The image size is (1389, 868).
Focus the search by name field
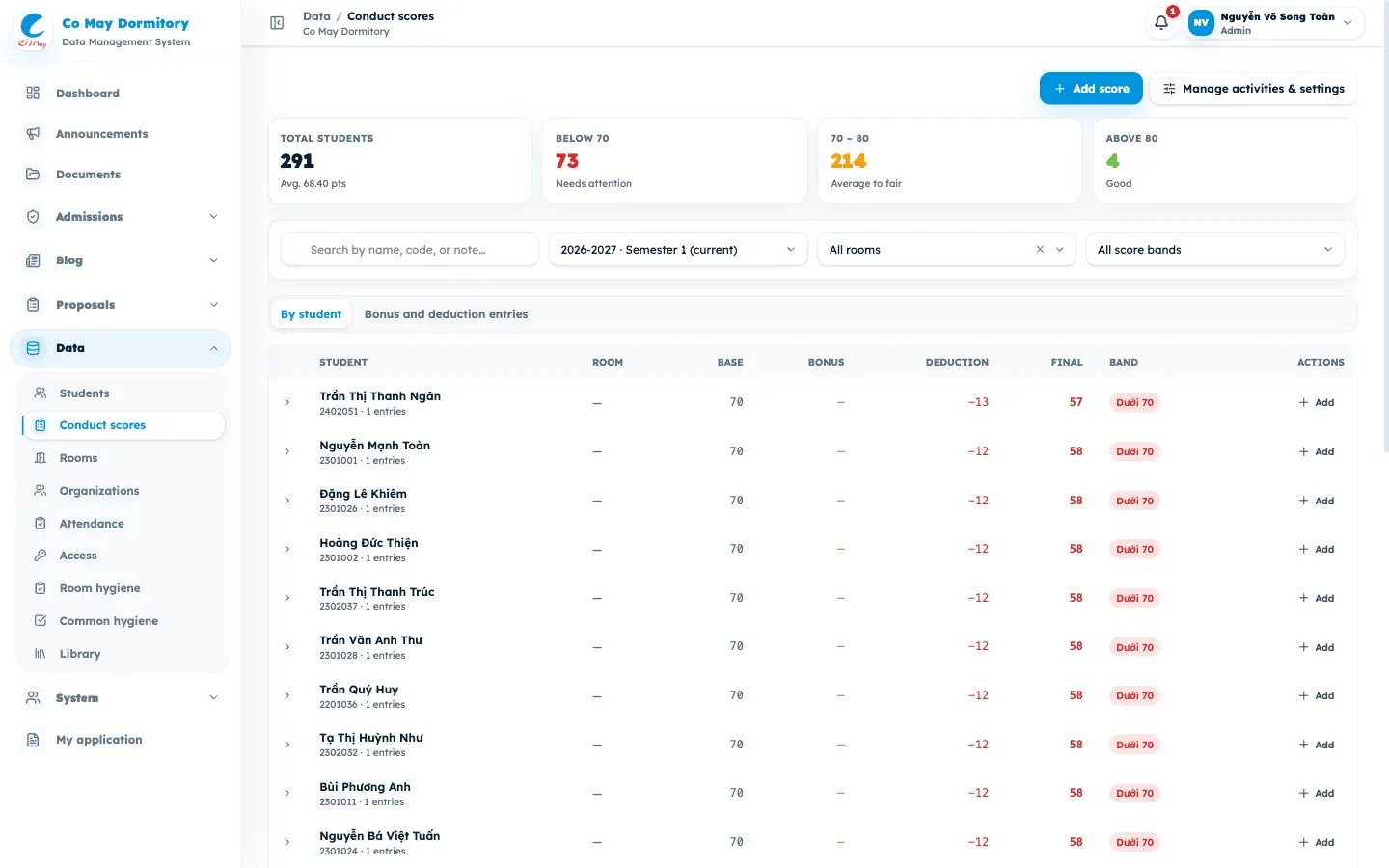pyautogui.click(x=410, y=250)
